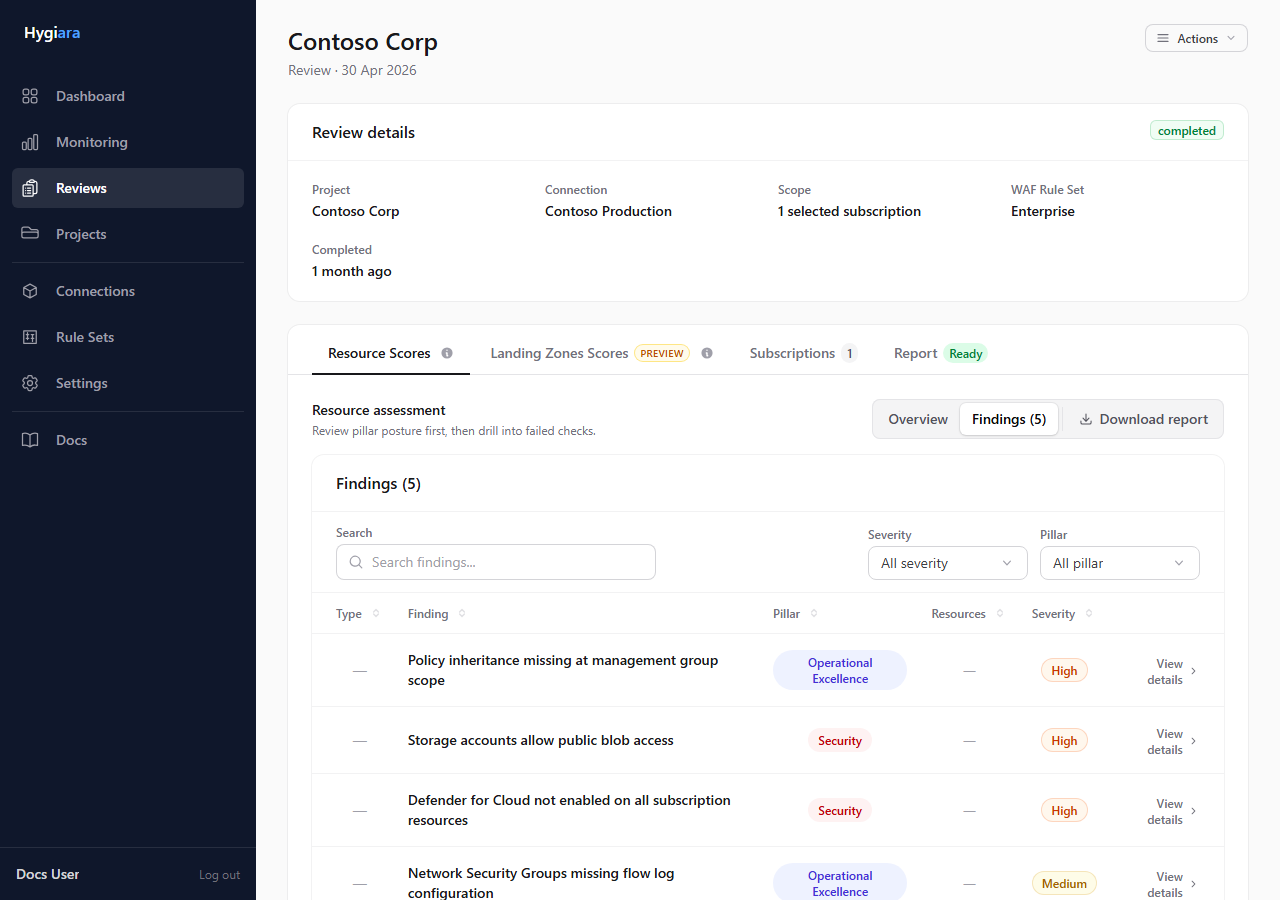
Task: Select the Findings (5) view toggle
Action: point(1009,419)
